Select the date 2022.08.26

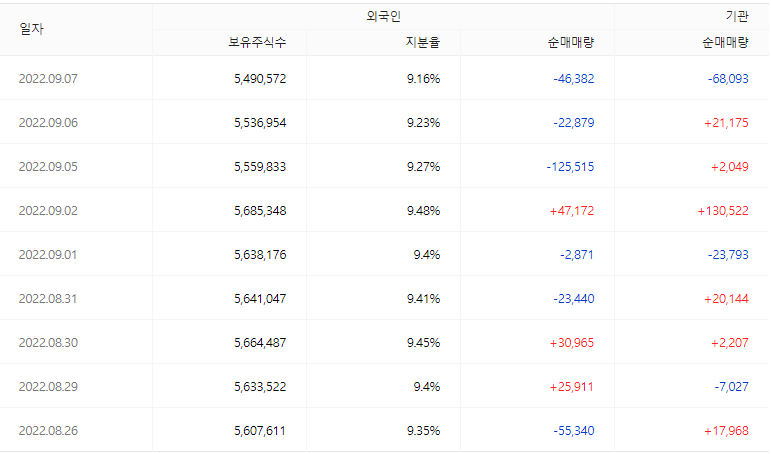pyautogui.click(x=48, y=431)
